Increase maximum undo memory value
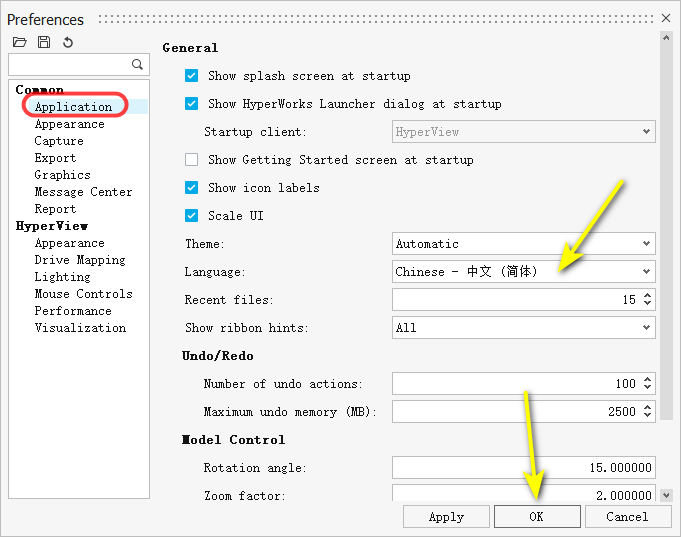Screen dimensions: 681x537 [647, 407]
